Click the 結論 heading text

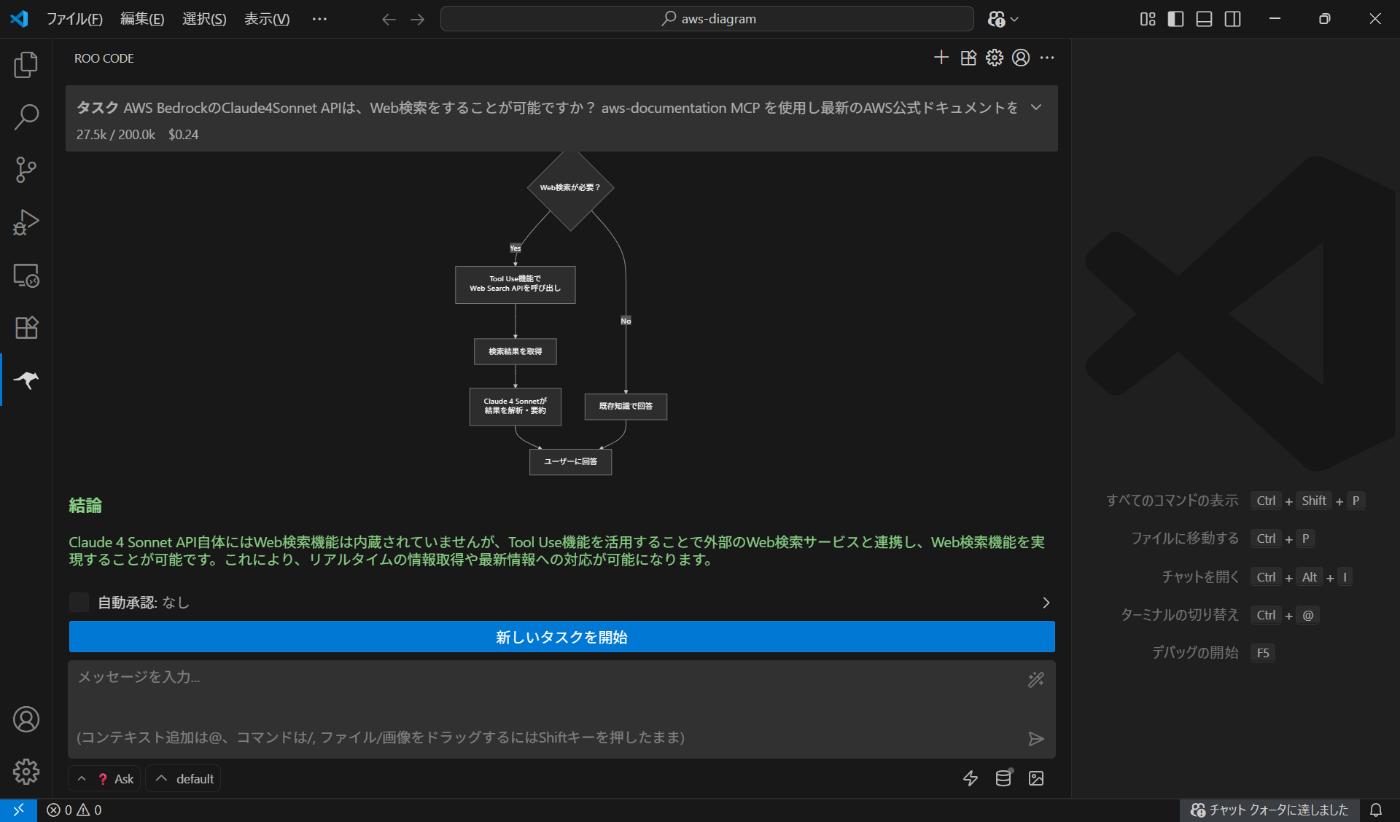(85, 506)
